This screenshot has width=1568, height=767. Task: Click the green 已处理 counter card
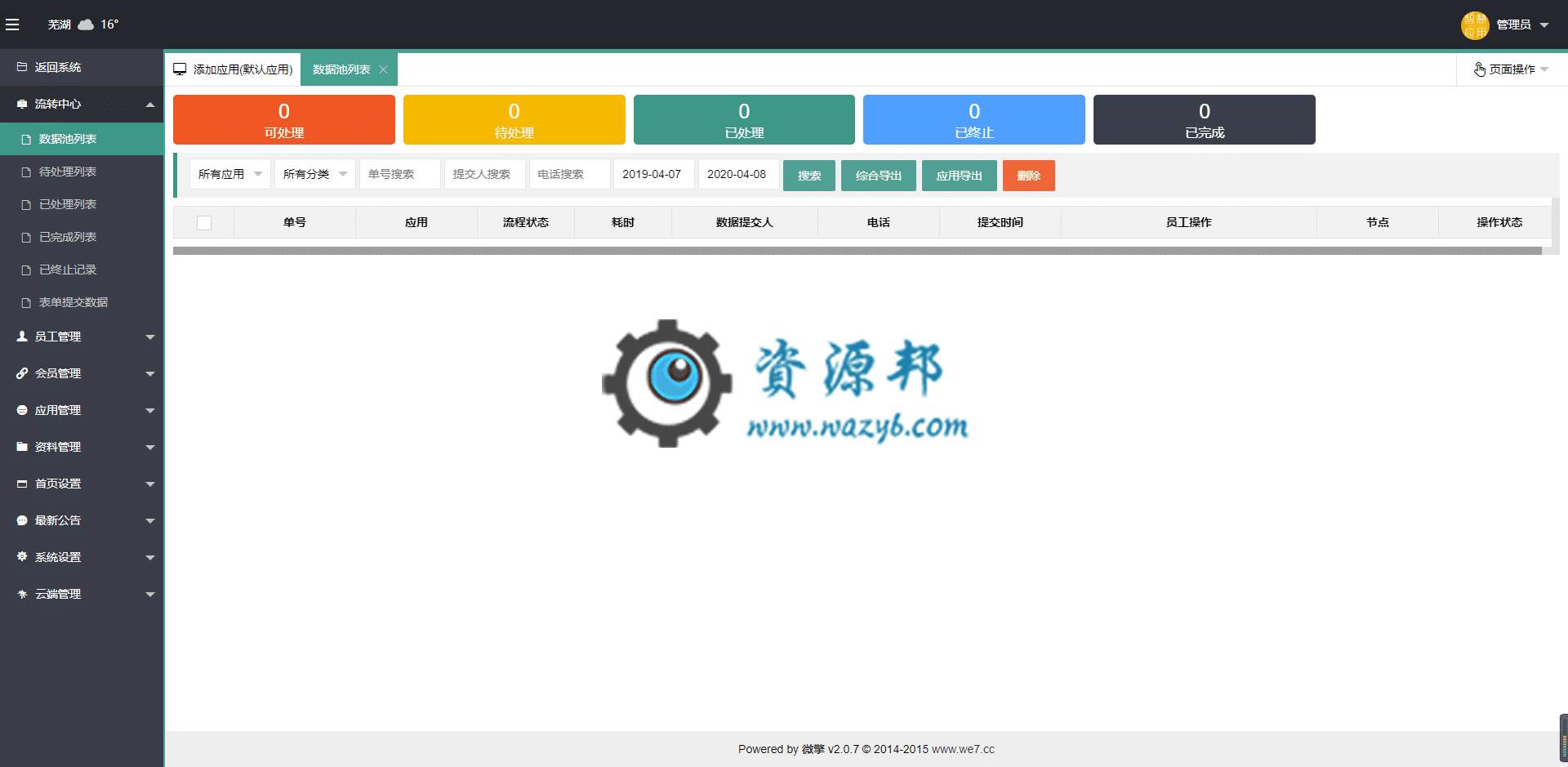[744, 119]
